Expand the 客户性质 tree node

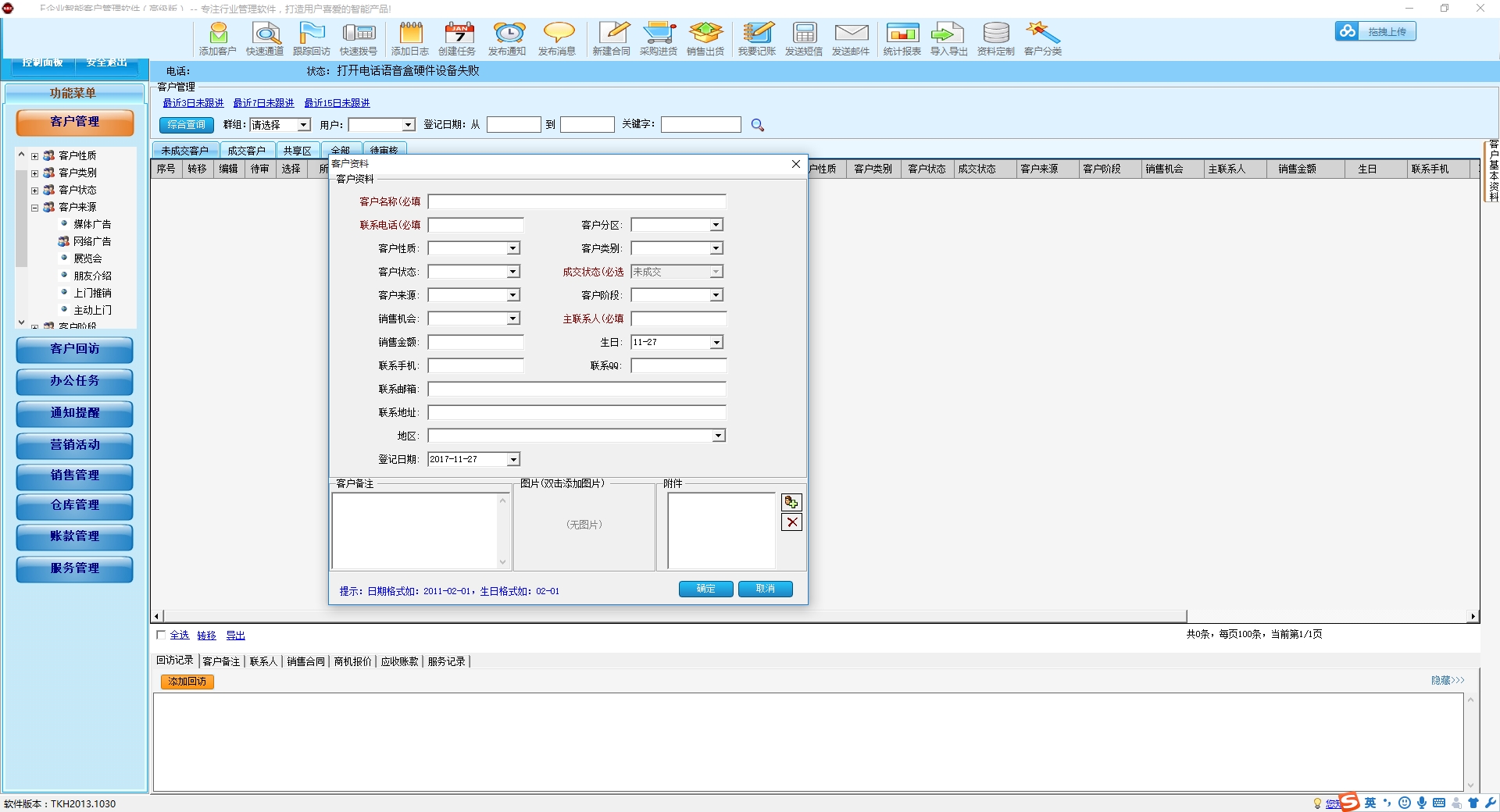[x=35, y=156]
